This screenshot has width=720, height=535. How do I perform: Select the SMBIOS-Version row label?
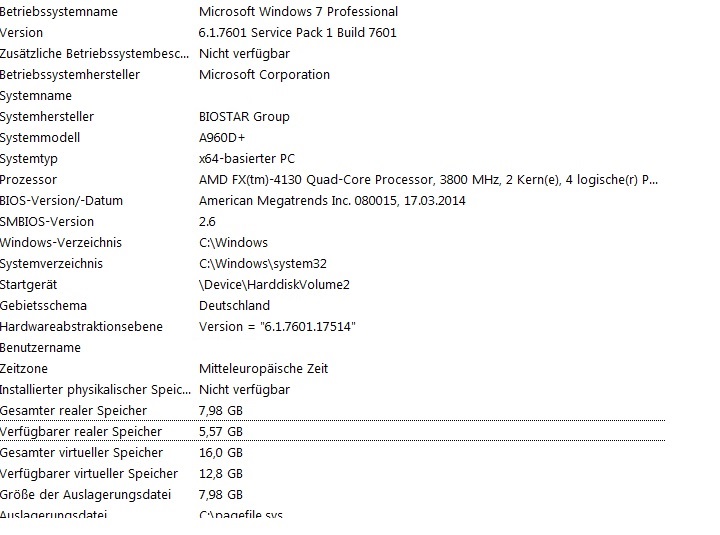47,222
